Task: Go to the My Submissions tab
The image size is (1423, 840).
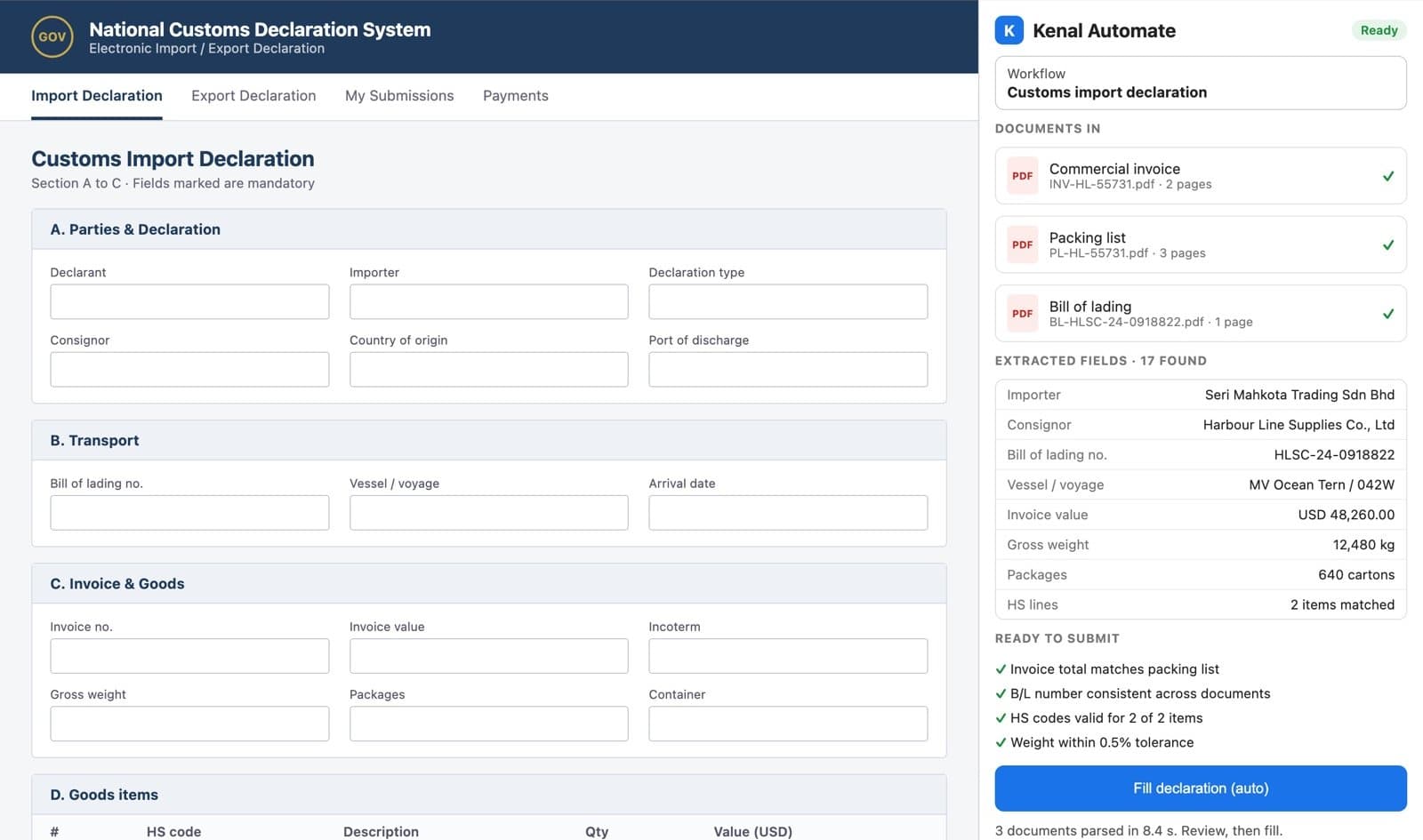Action: (399, 96)
